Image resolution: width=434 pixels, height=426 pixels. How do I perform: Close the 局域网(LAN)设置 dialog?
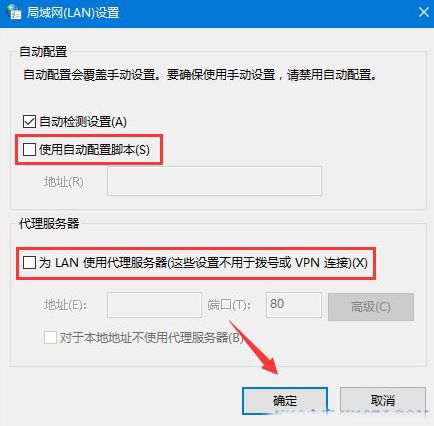[x=424, y=12]
